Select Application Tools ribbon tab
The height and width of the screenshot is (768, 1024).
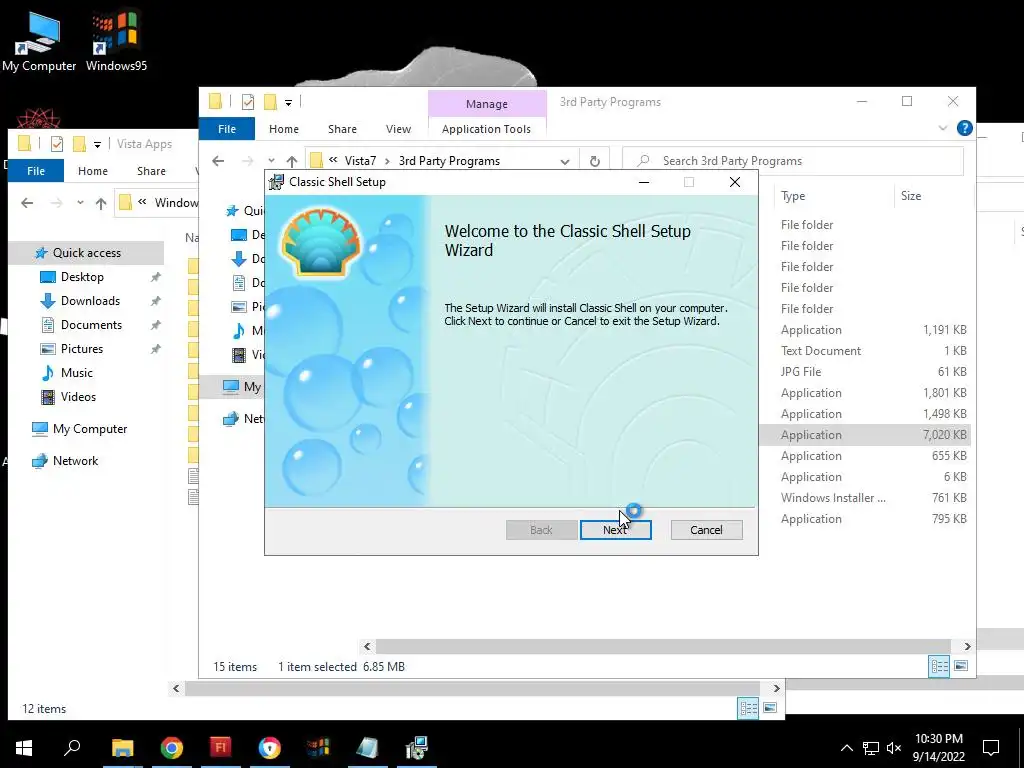pos(487,129)
